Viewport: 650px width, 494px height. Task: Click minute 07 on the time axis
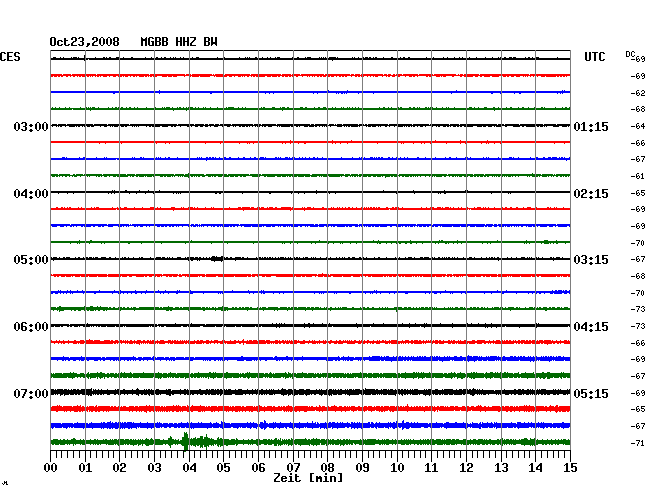pos(293,468)
